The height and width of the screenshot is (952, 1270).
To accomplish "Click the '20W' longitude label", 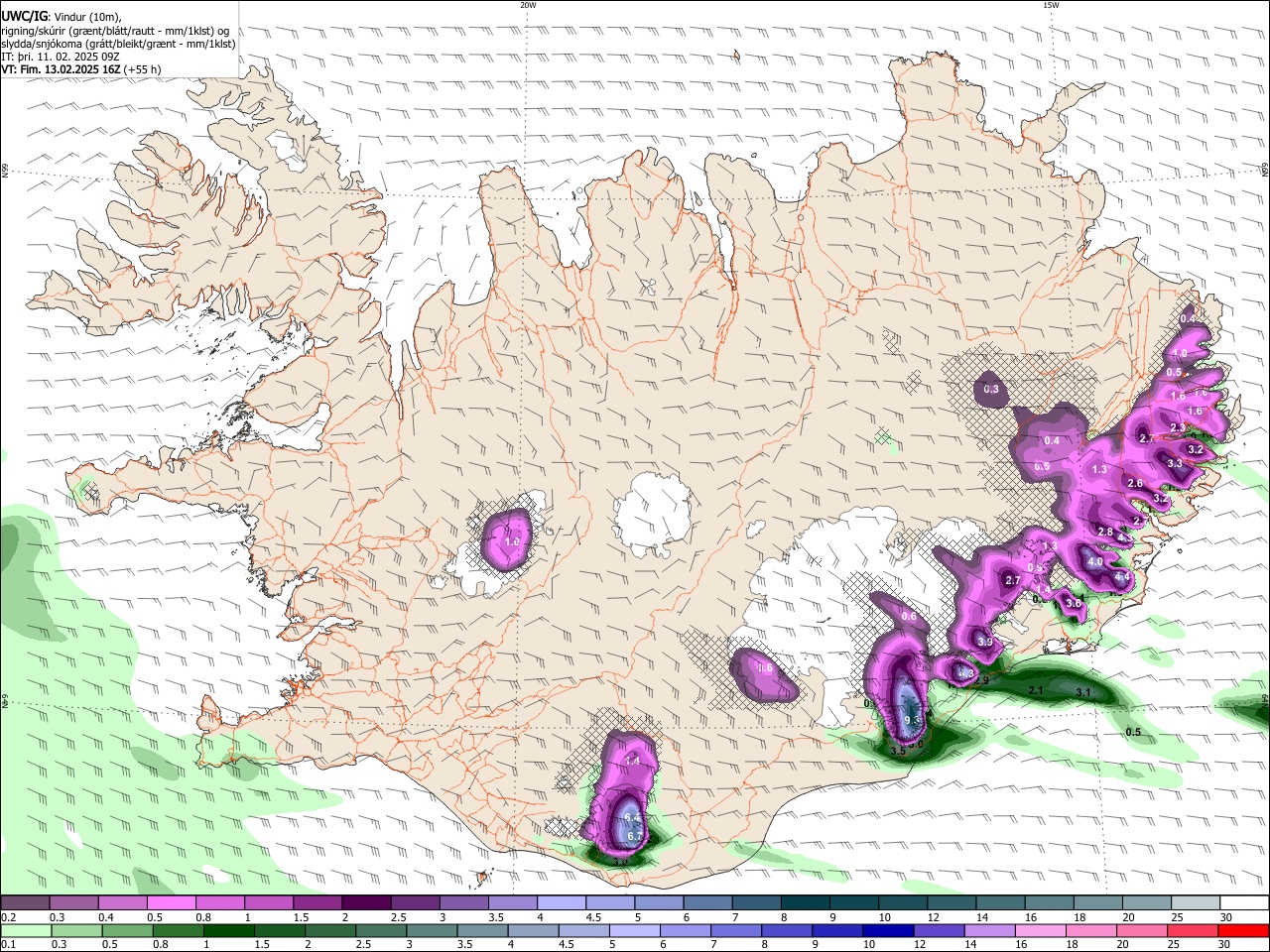I will [528, 5].
